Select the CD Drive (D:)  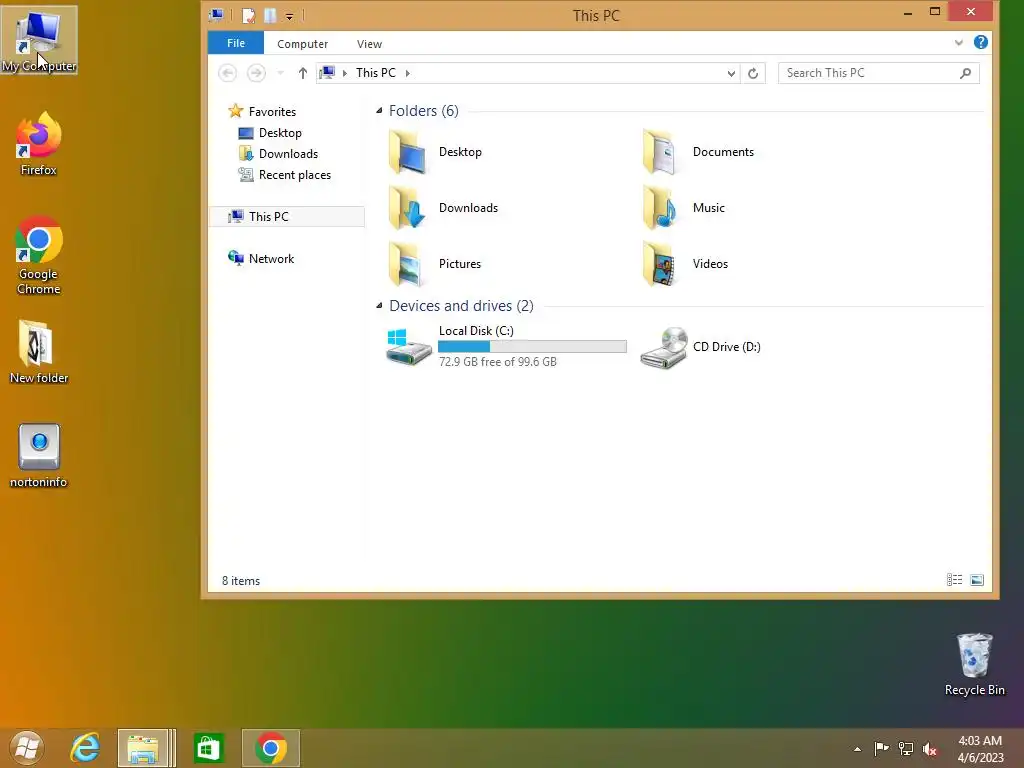point(701,347)
